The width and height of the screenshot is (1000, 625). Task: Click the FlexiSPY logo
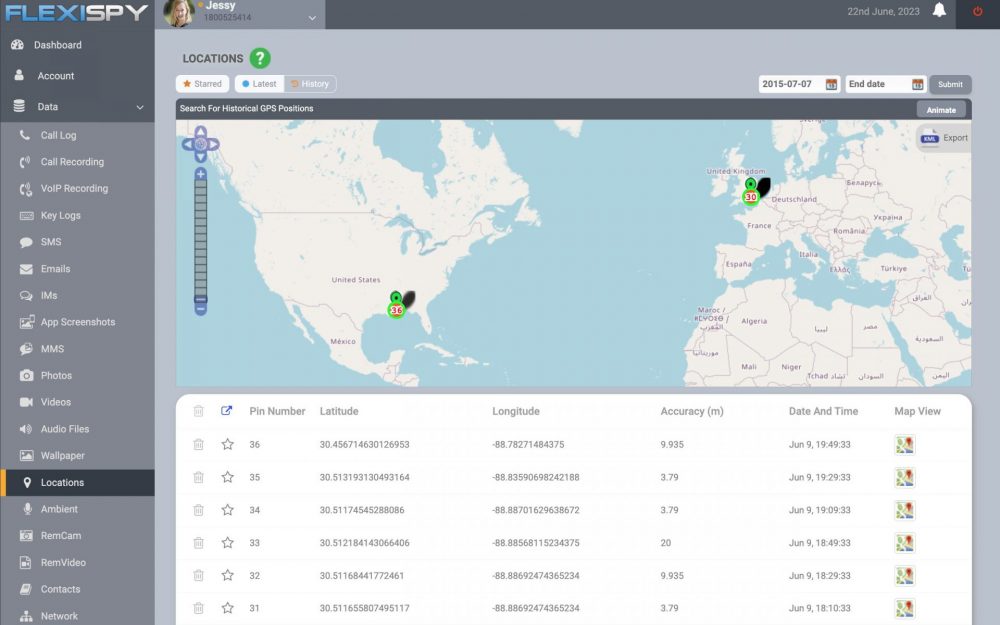(x=77, y=13)
